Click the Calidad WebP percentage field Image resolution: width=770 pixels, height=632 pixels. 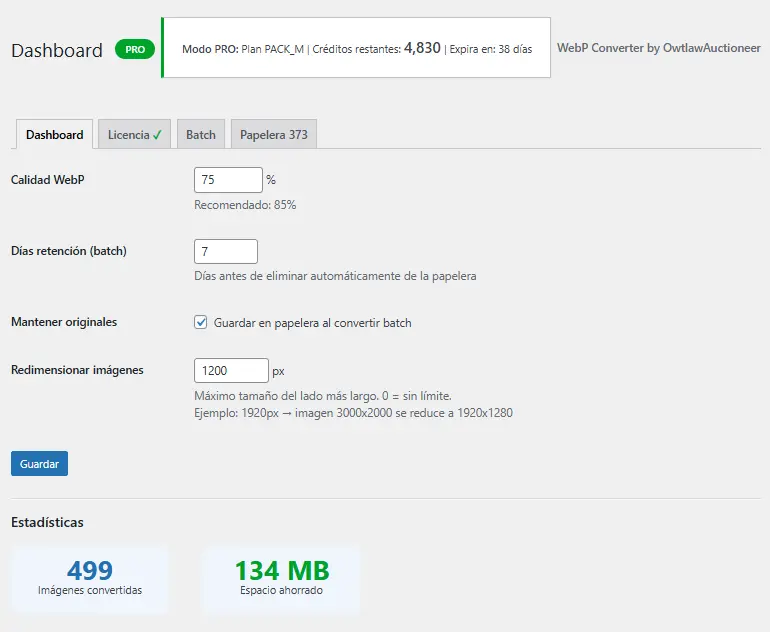(228, 180)
